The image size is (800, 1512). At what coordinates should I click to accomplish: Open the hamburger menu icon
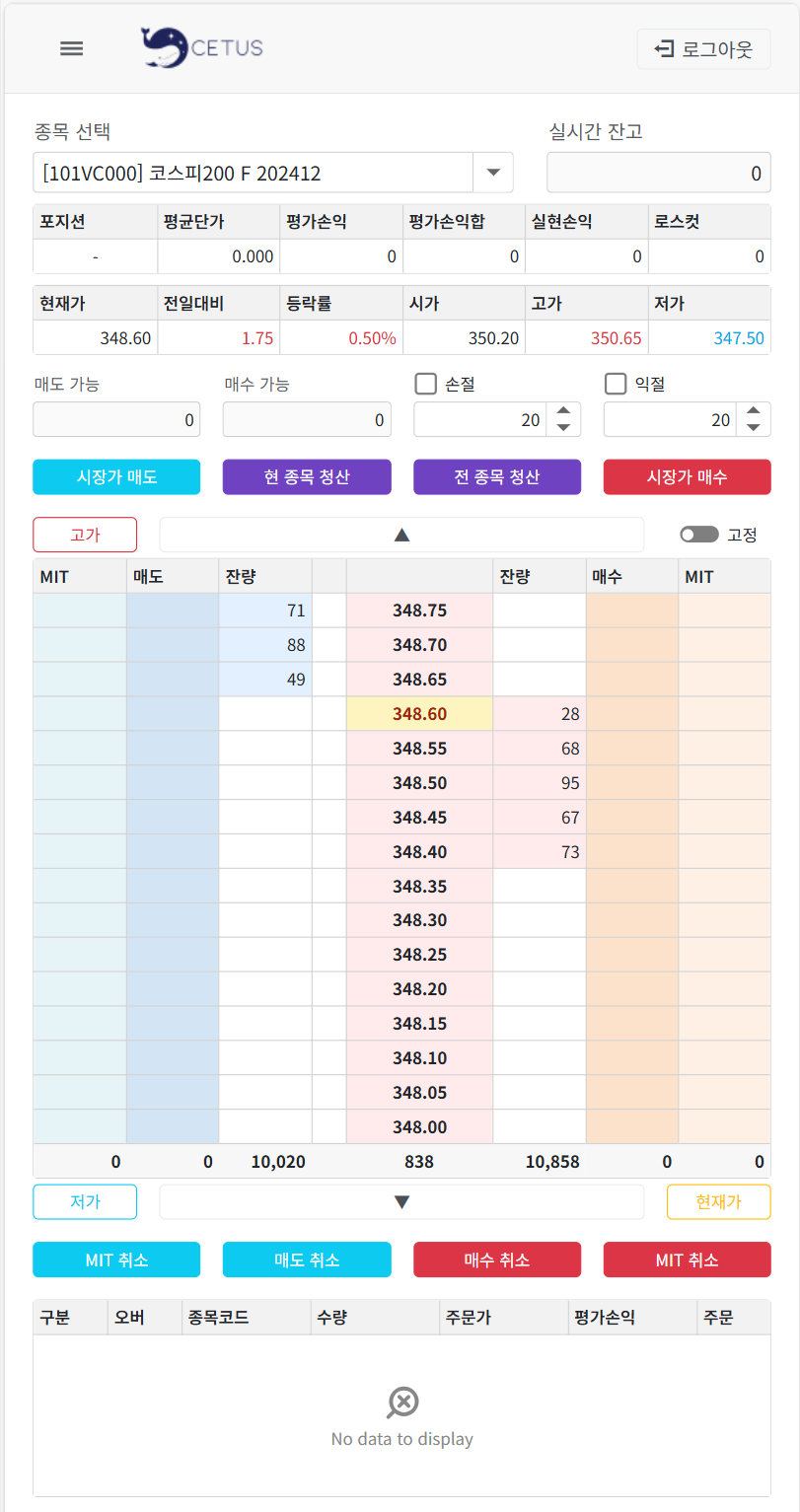71,48
